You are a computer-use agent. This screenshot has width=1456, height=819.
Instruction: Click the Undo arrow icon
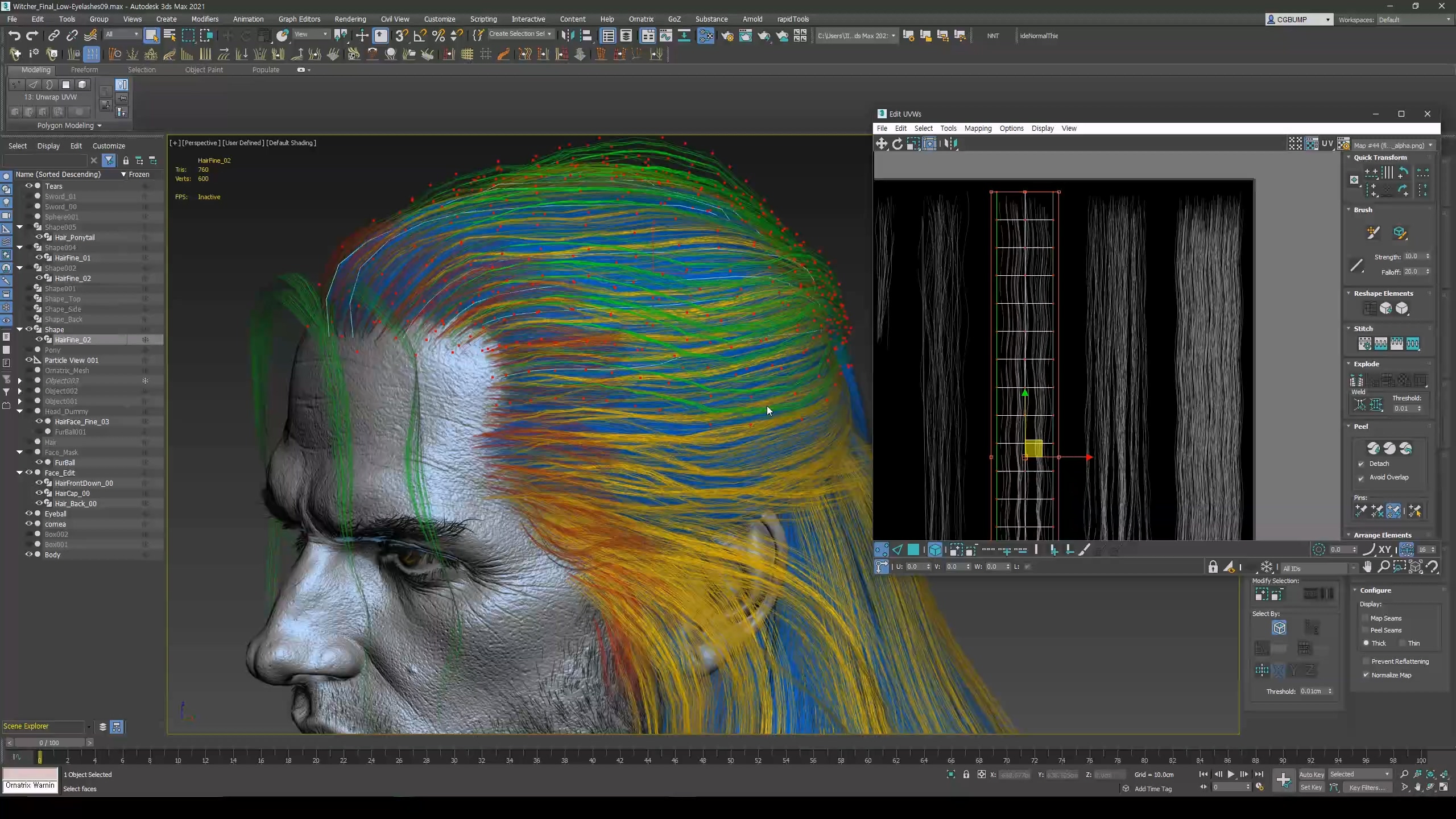coord(14,36)
